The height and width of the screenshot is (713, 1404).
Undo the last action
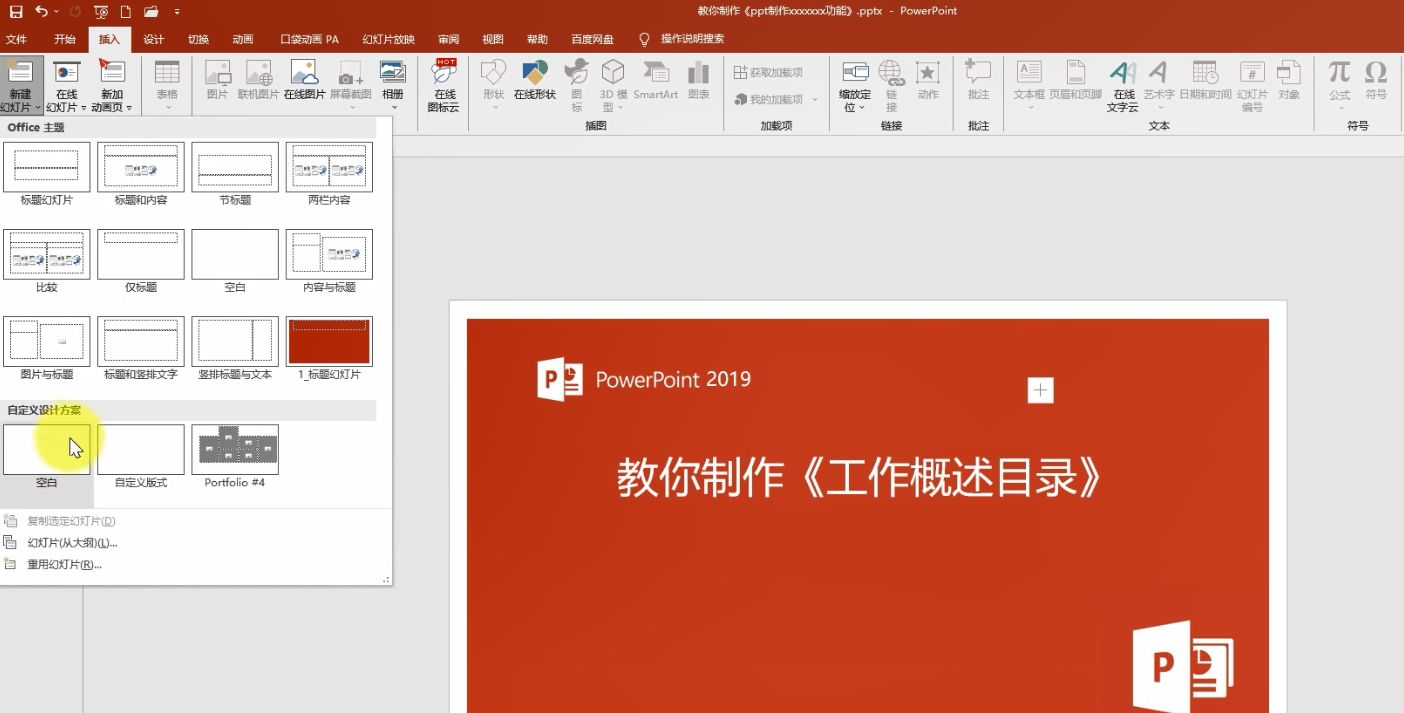pyautogui.click(x=41, y=11)
